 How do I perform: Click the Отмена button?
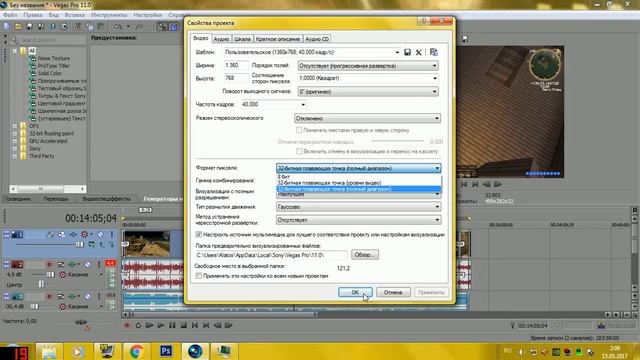tap(393, 292)
